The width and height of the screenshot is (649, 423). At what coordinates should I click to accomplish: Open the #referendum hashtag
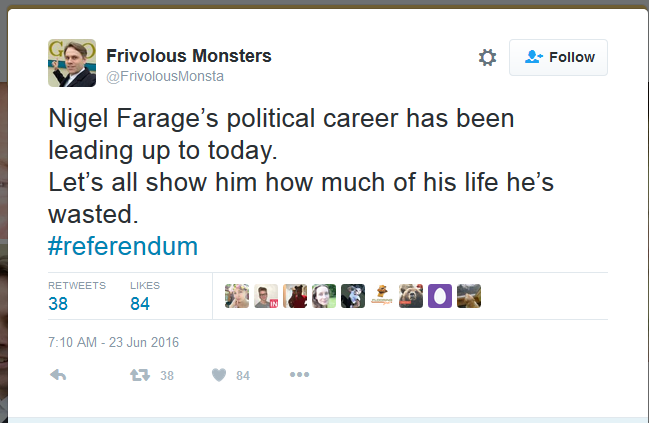(x=123, y=246)
